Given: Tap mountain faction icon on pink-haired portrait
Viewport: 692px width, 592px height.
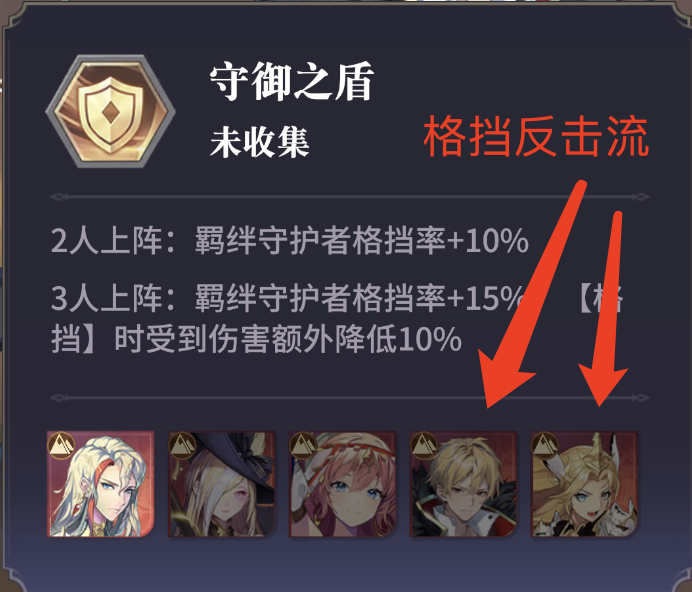Looking at the screenshot, I should (303, 445).
